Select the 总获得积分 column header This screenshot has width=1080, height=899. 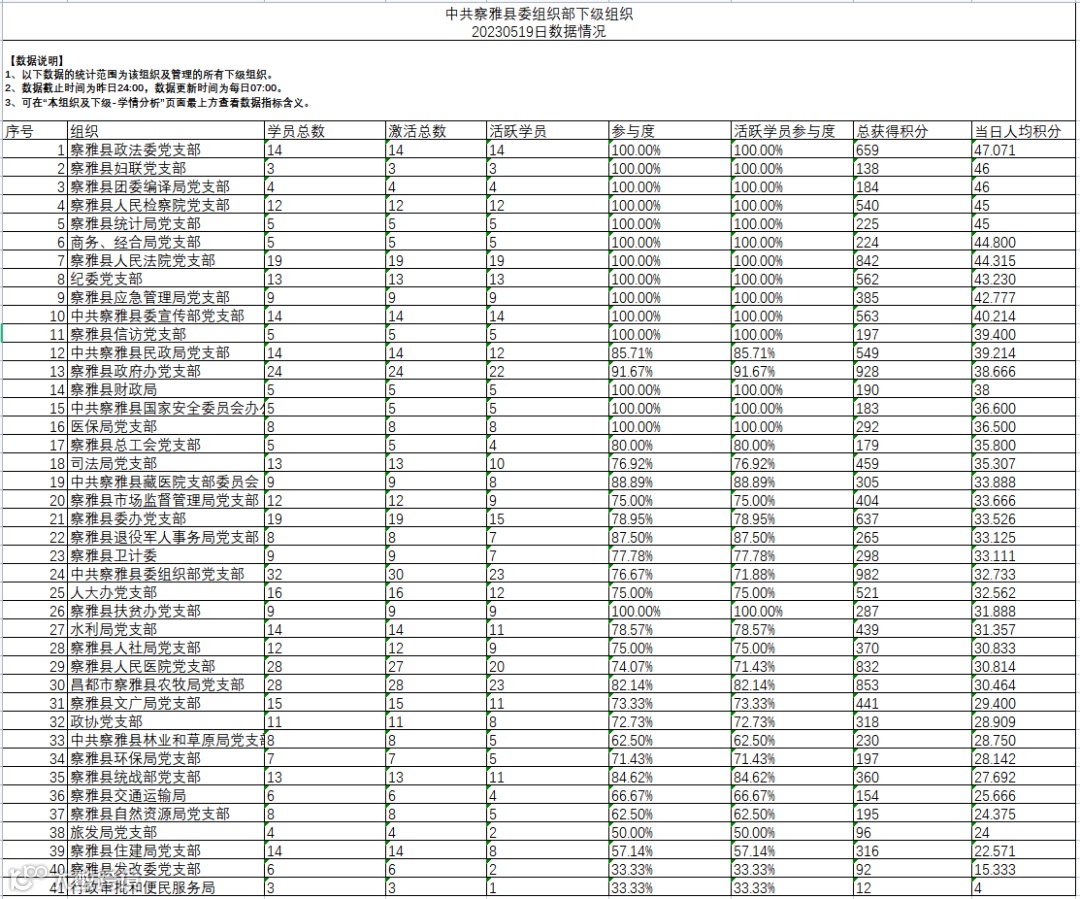tap(912, 131)
